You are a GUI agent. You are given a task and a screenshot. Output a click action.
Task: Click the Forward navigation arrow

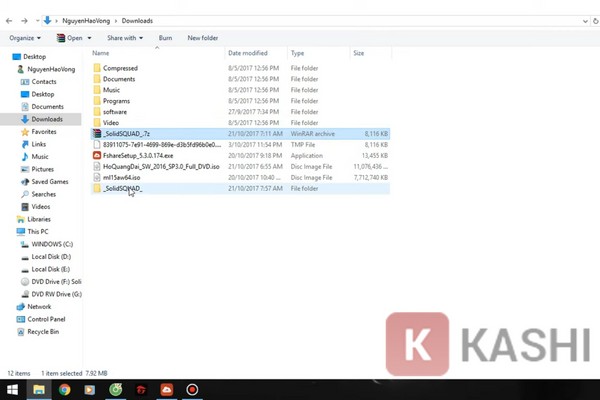[x=24, y=21]
